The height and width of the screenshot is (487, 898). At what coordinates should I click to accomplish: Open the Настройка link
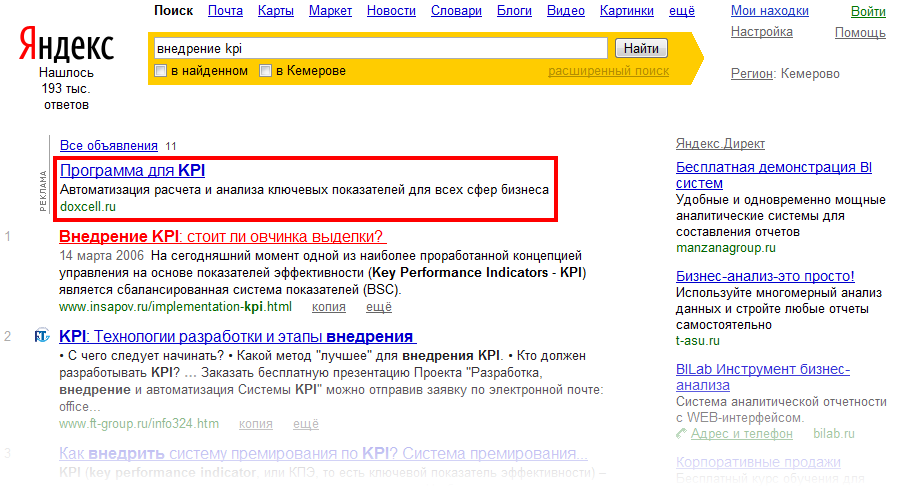click(762, 32)
